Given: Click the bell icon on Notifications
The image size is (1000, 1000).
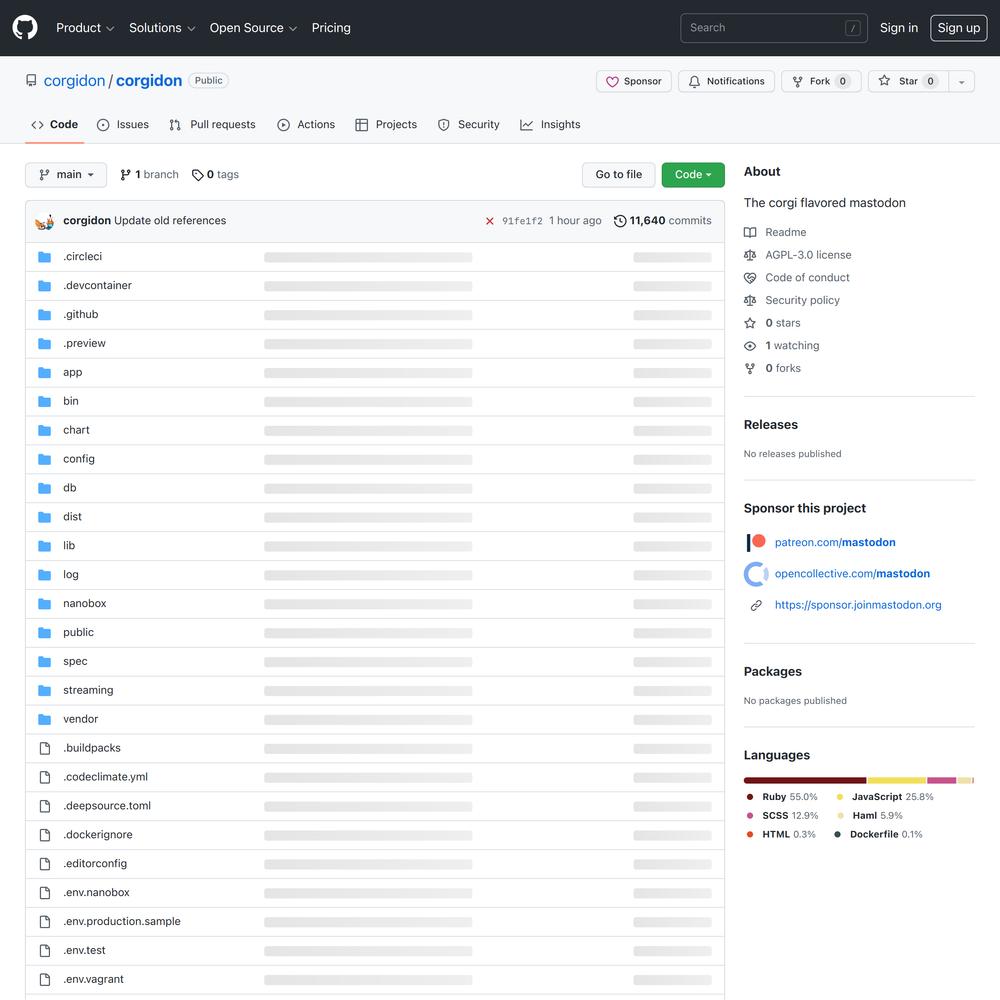Looking at the screenshot, I should (695, 82).
